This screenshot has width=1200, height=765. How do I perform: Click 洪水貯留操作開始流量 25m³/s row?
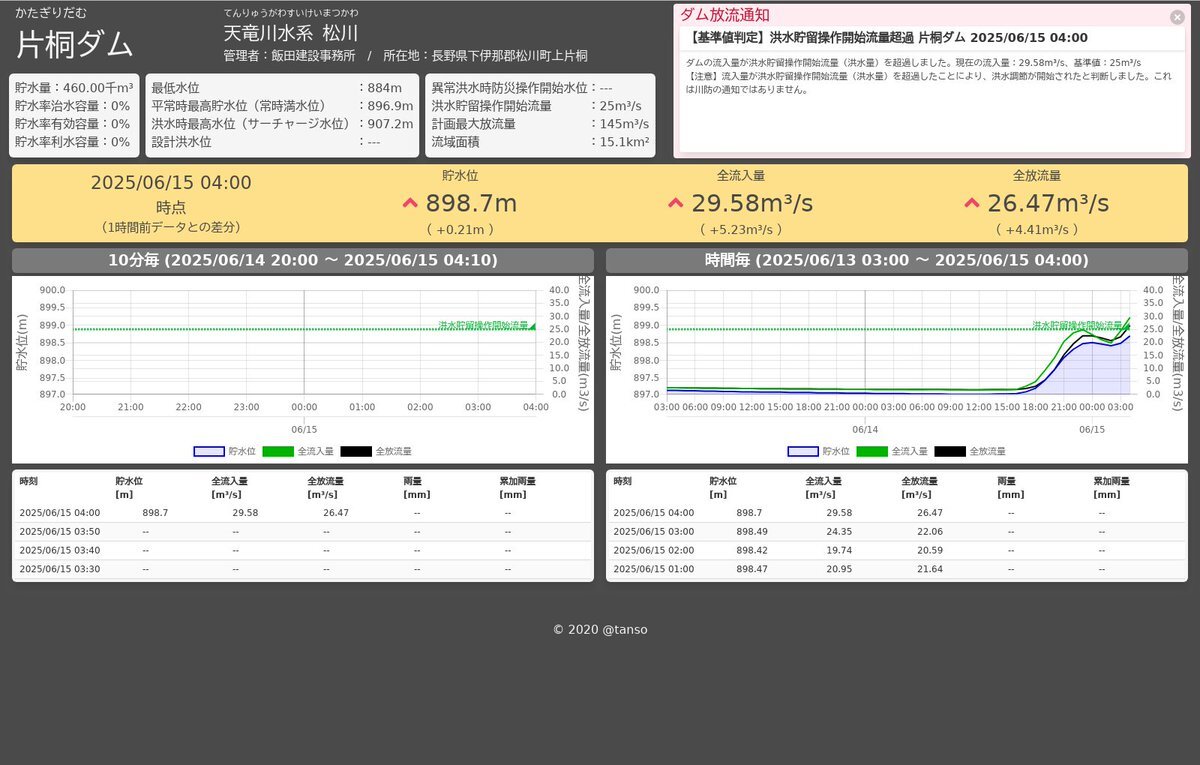[540, 106]
